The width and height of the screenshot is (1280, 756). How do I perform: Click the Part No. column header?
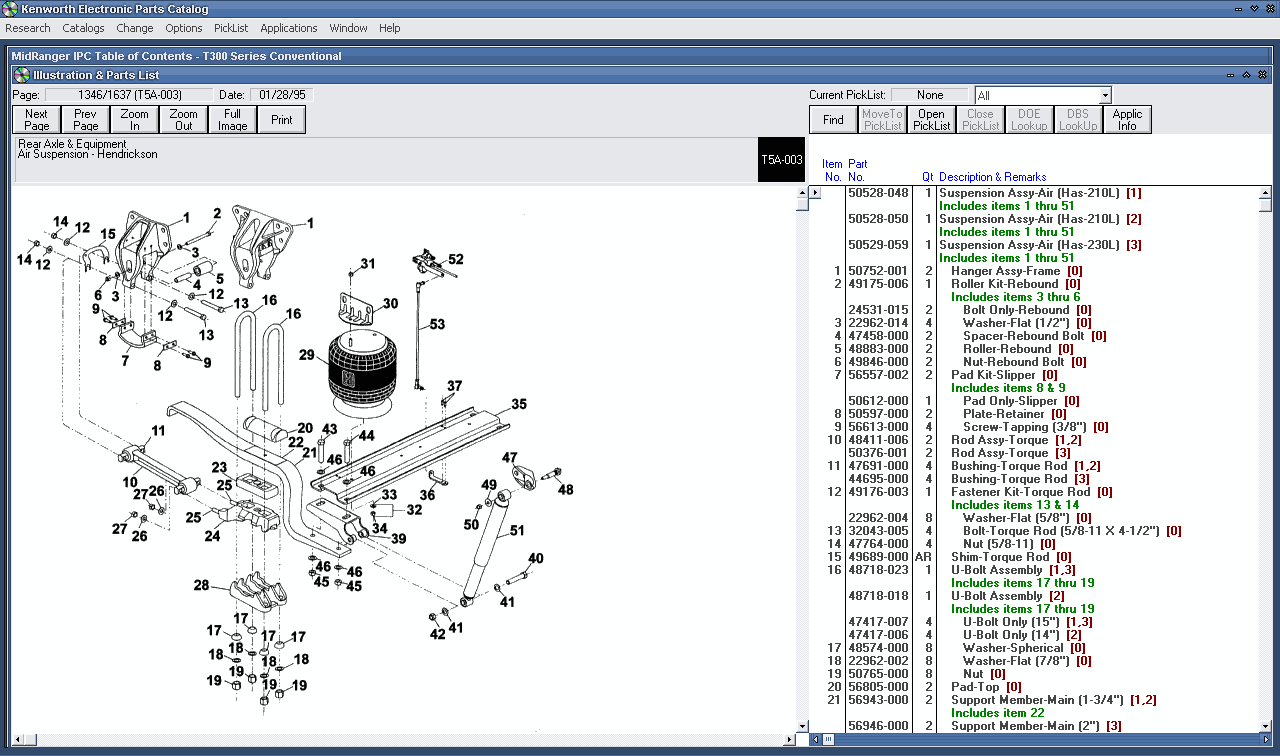857,170
